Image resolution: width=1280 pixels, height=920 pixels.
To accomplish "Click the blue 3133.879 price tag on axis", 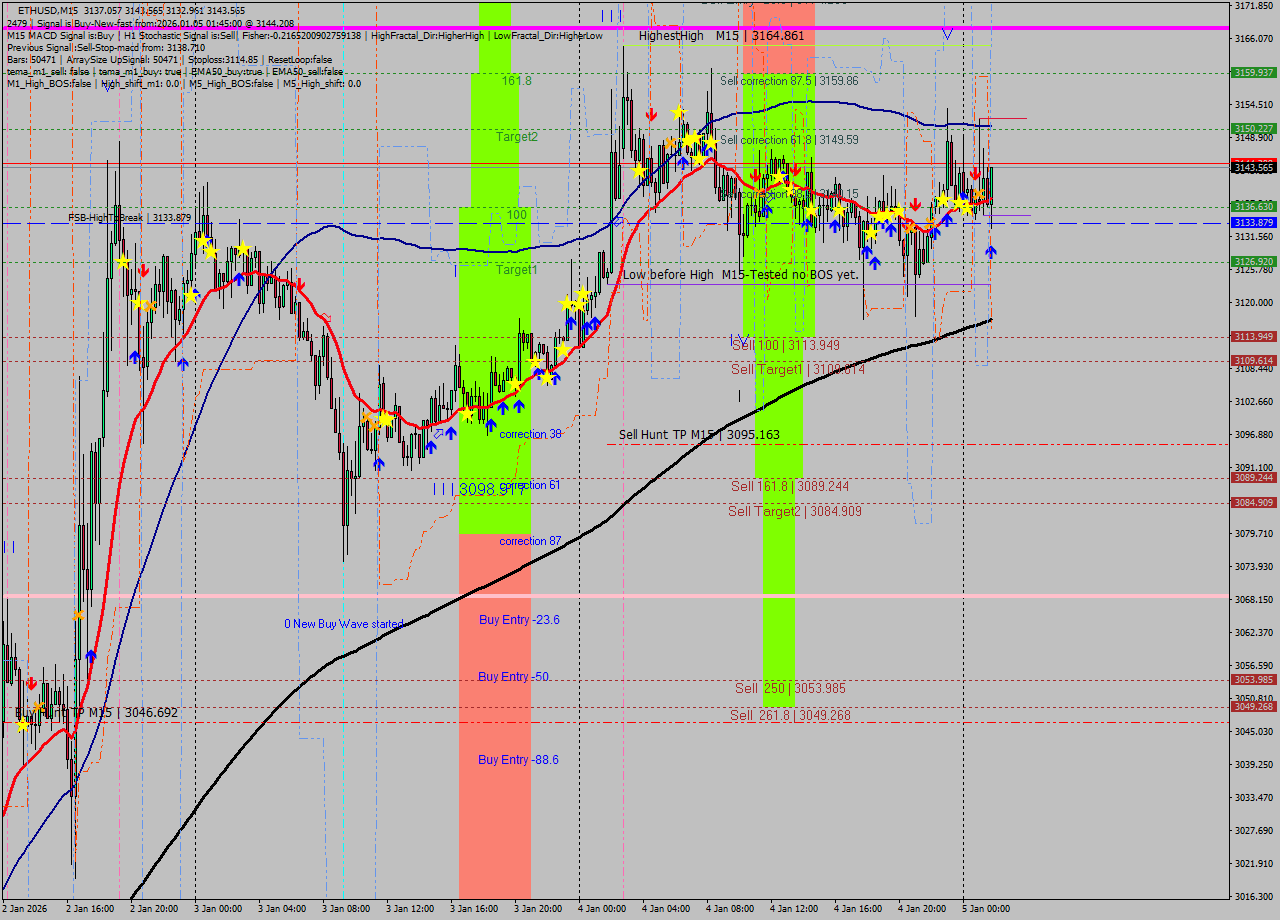I will tap(1253, 222).
